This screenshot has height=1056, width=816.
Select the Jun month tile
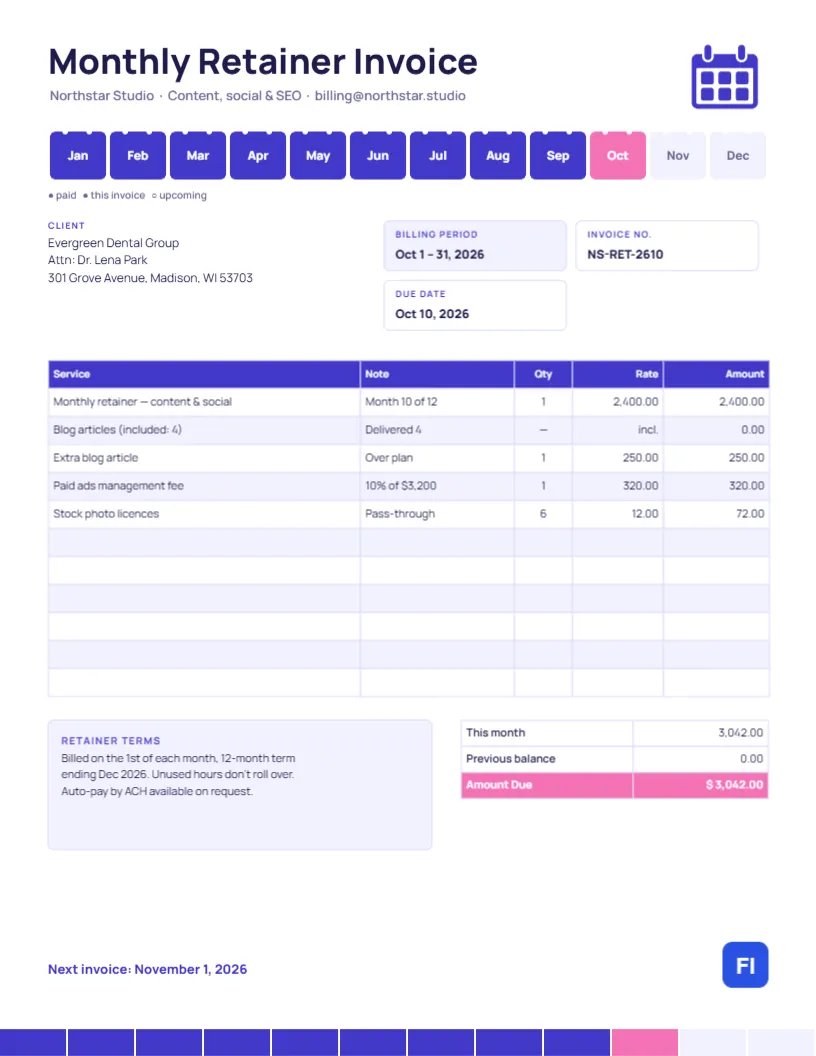click(x=378, y=156)
